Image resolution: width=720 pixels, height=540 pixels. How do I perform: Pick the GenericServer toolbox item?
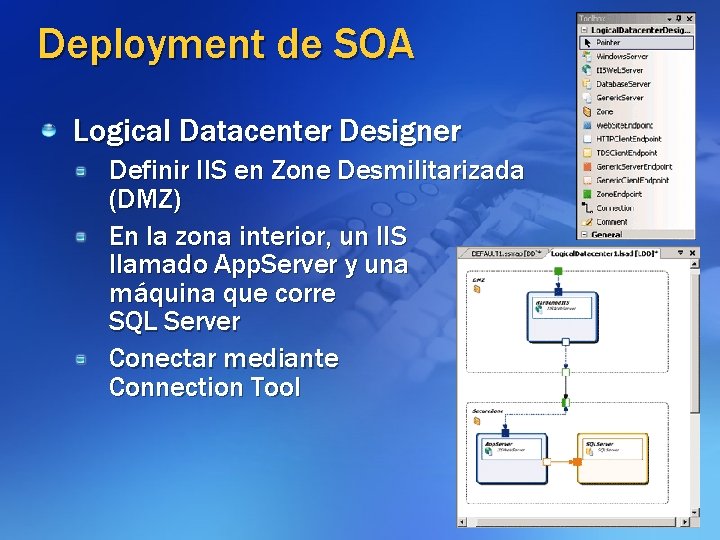[x=636, y=98]
